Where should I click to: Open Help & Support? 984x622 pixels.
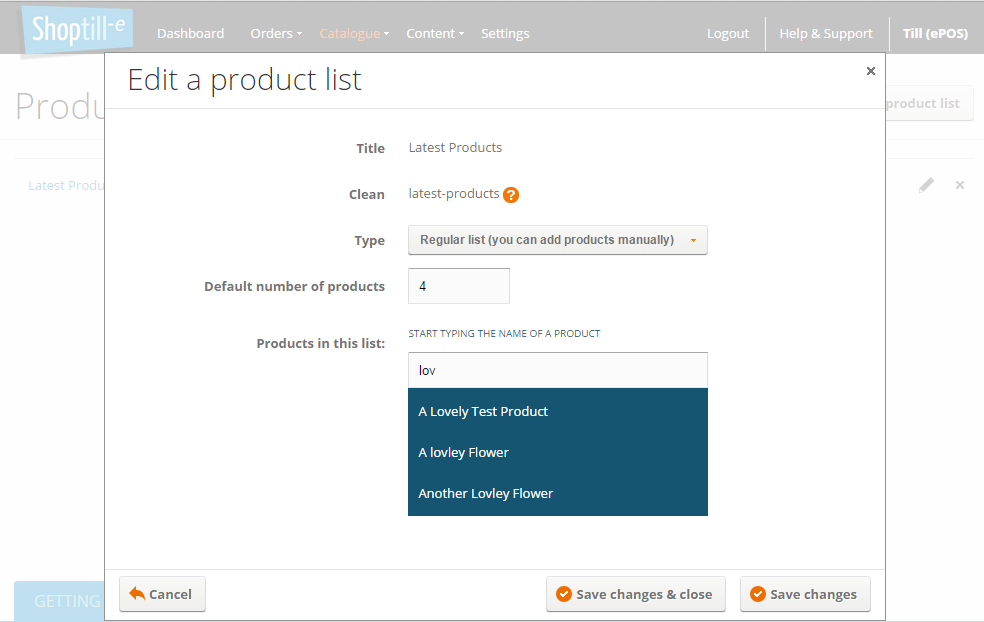pyautogui.click(x=826, y=33)
